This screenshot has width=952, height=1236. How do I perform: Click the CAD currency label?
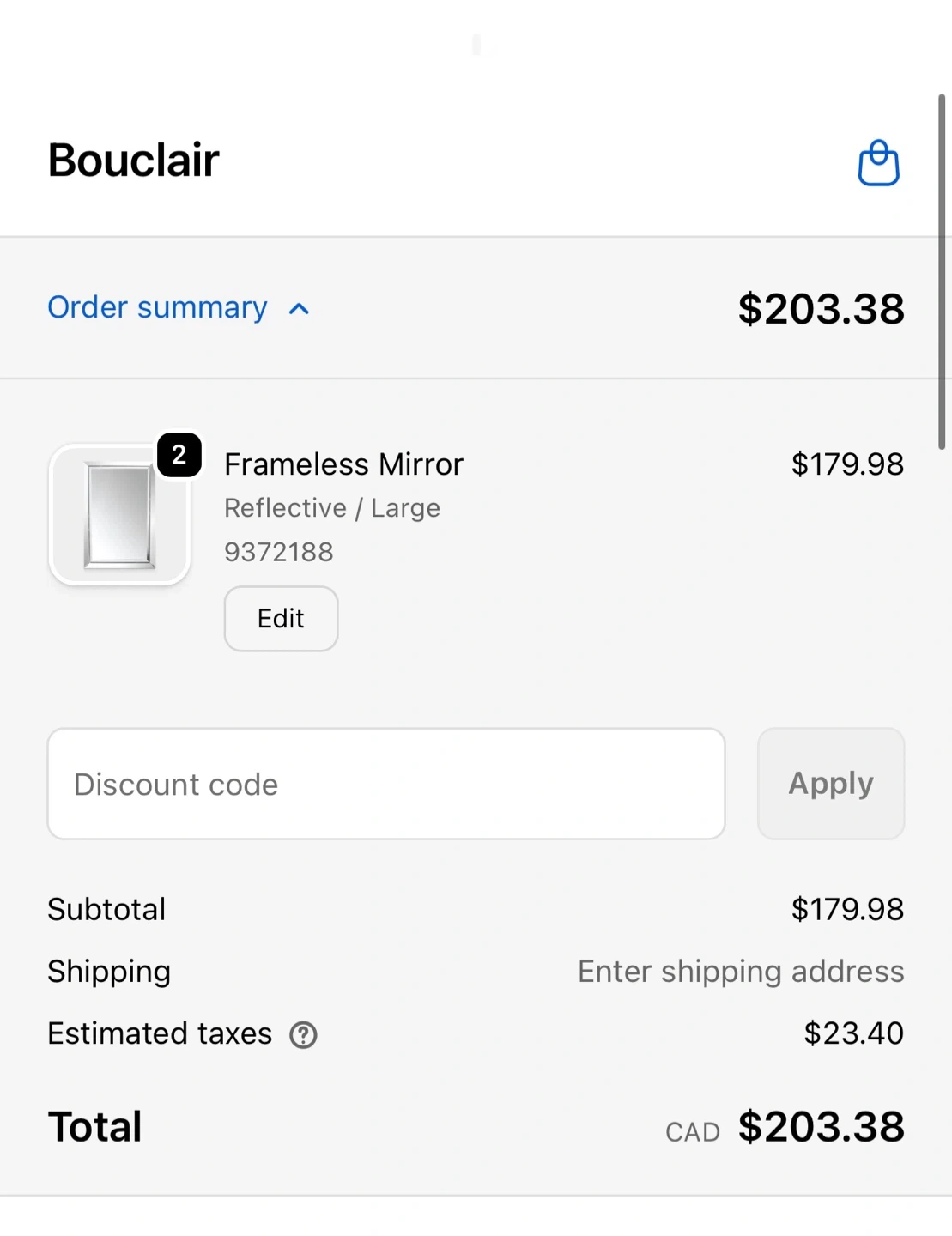coord(693,1132)
